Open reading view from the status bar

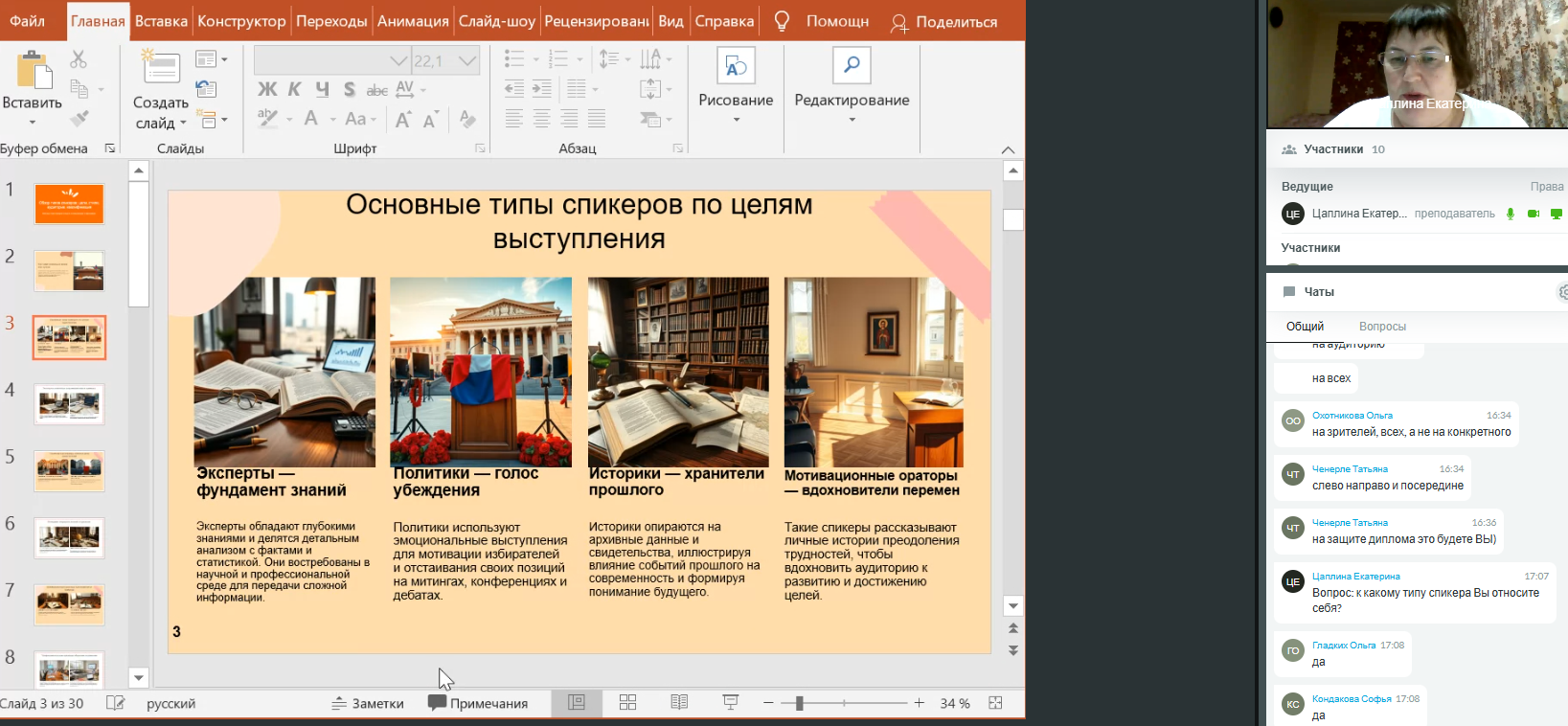click(679, 703)
